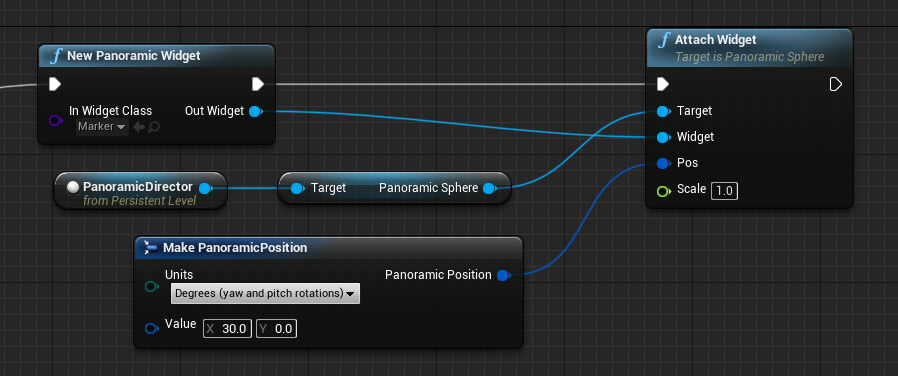Click the use-selected-asset arrow next to Marker
The width and height of the screenshot is (898, 376).
[x=139, y=127]
